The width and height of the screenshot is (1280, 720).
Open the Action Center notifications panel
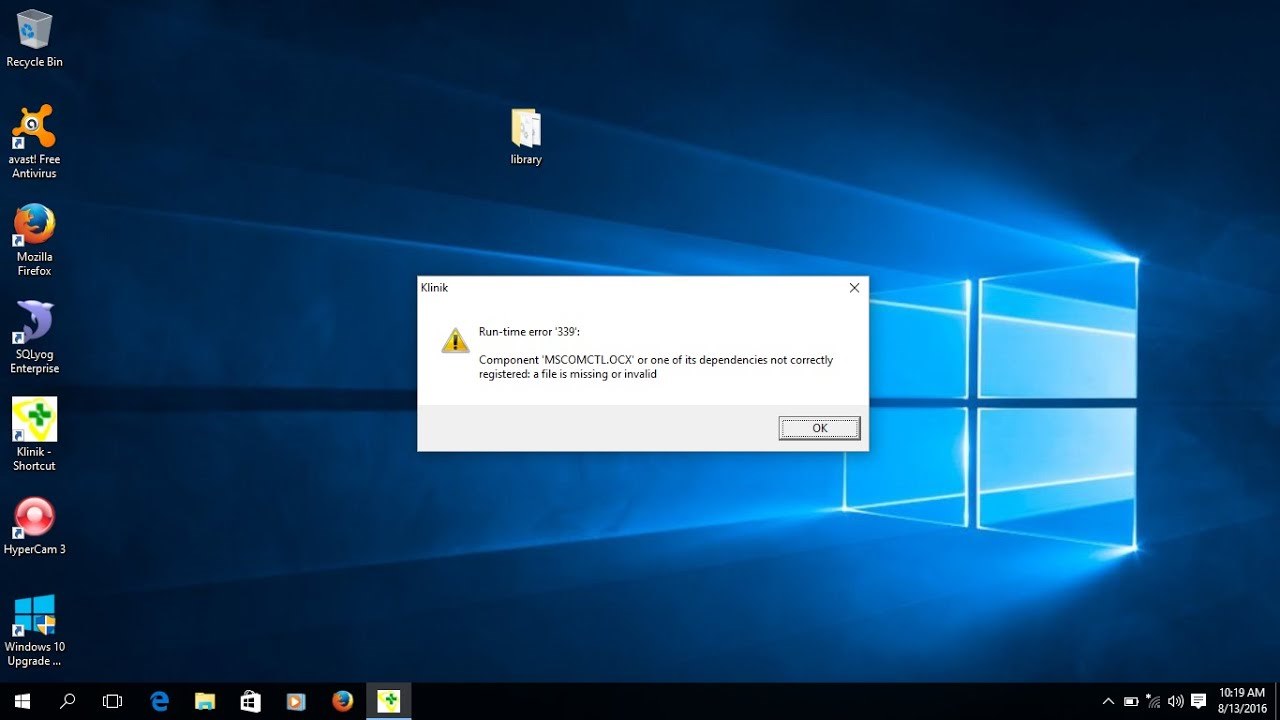pyautogui.click(x=1196, y=701)
